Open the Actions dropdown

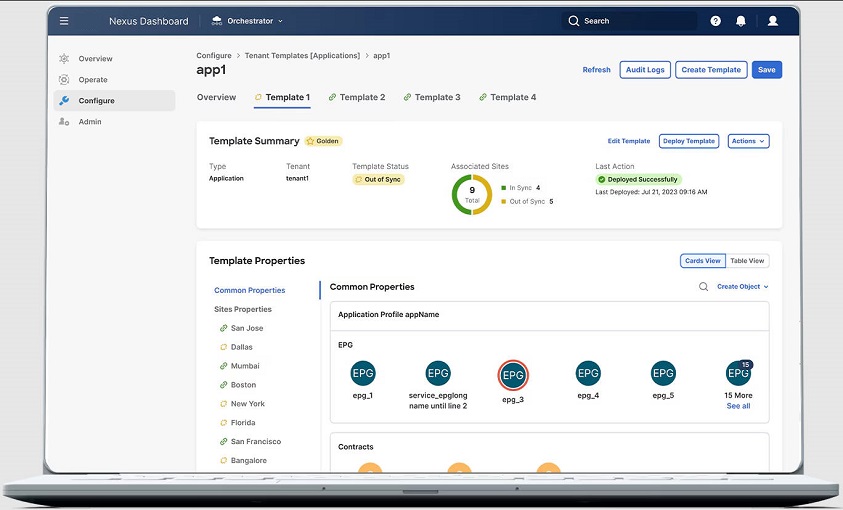pyautogui.click(x=748, y=141)
